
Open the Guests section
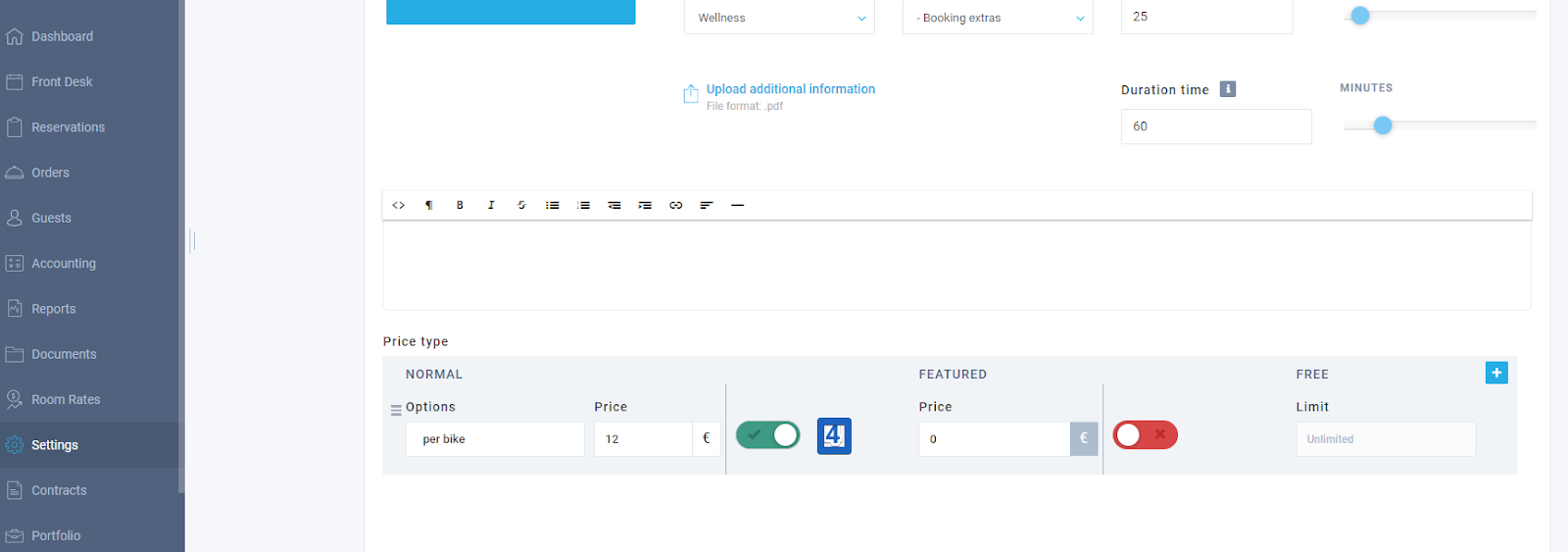point(51,218)
